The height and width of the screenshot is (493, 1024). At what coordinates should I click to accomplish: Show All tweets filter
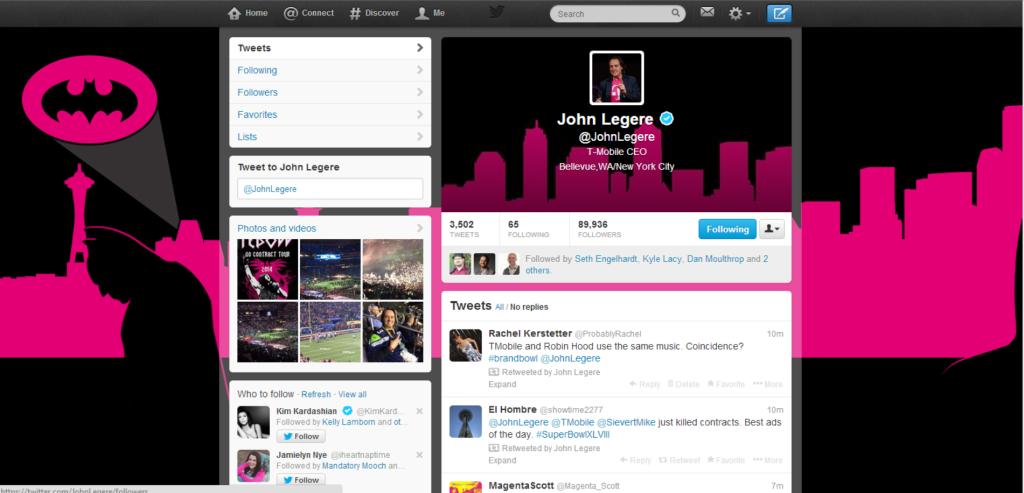pos(500,307)
